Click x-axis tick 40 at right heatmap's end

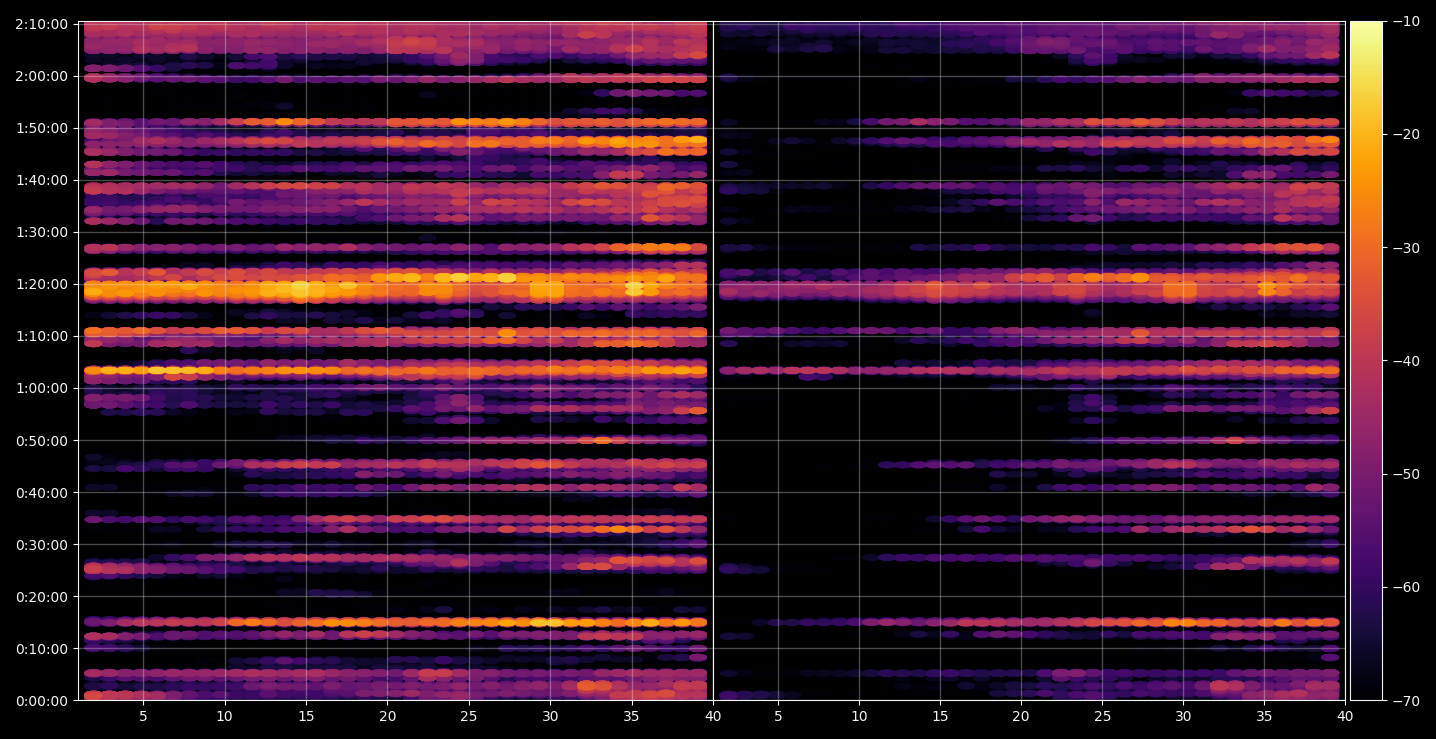click(x=1346, y=716)
